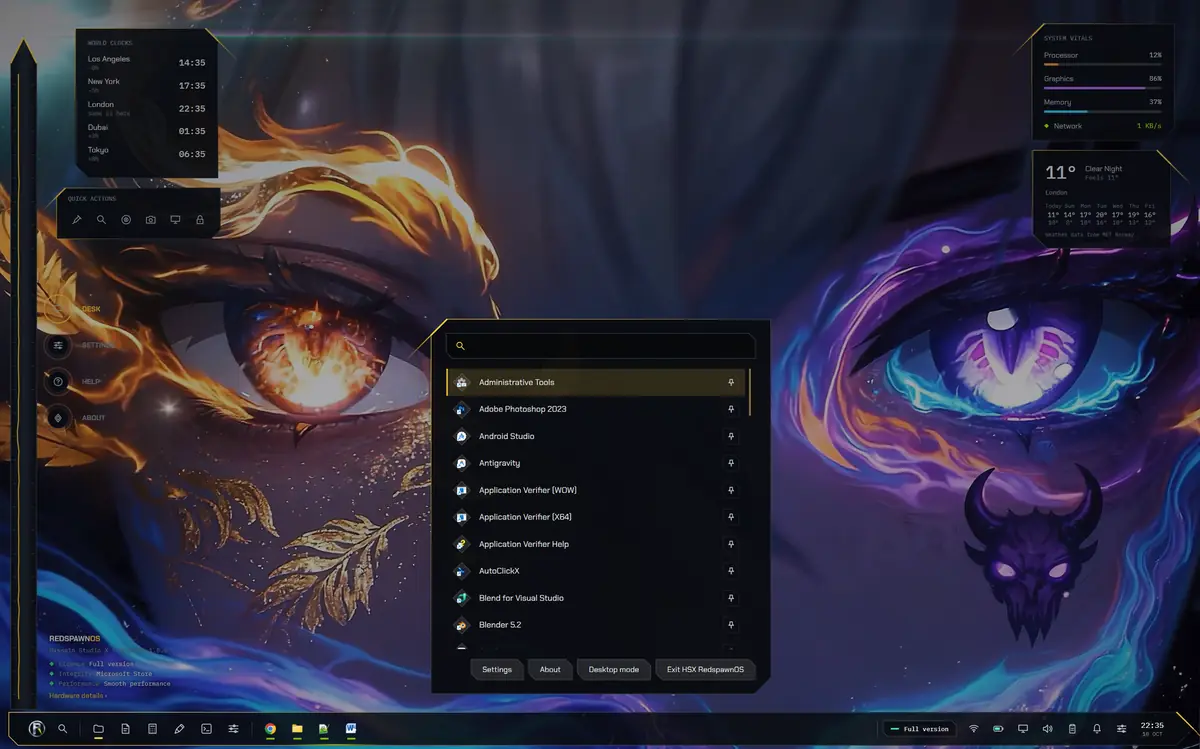The height and width of the screenshot is (749, 1200).
Task: Click the Full version status badge in taskbar
Action: (x=920, y=729)
